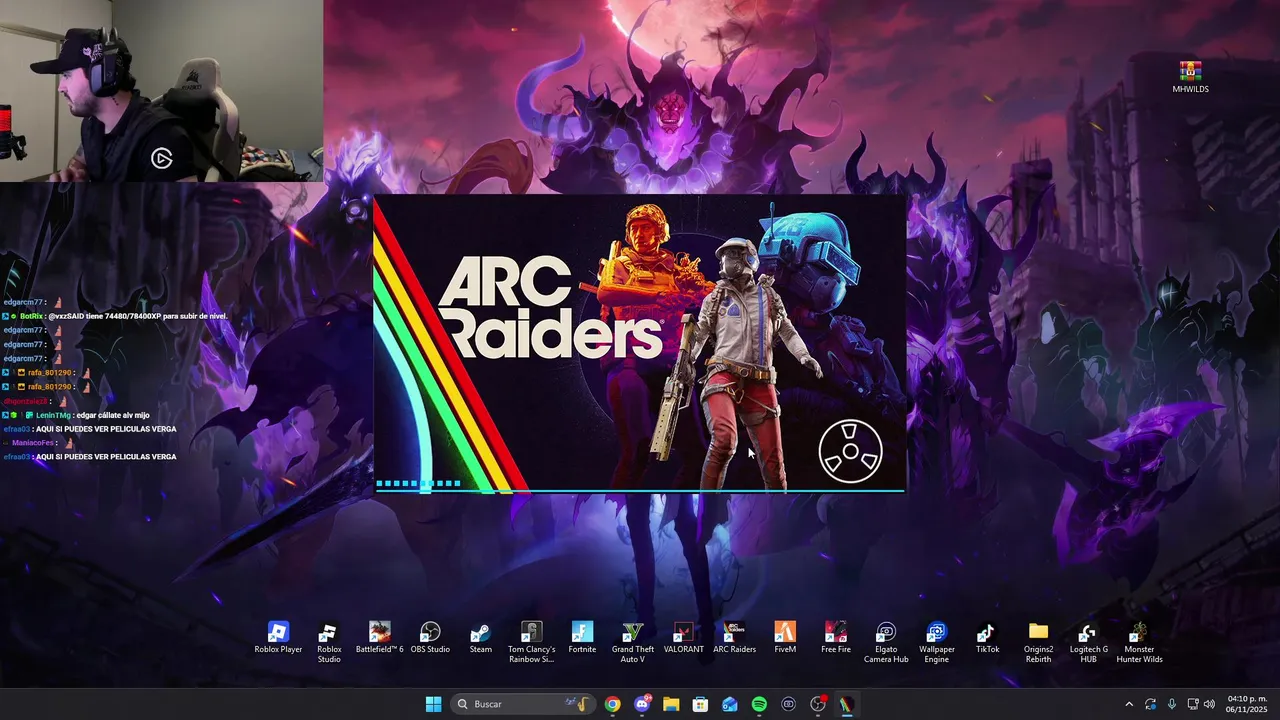Image resolution: width=1280 pixels, height=720 pixels.
Task: Launch the Roblox Studio shortcut
Action: point(329,642)
